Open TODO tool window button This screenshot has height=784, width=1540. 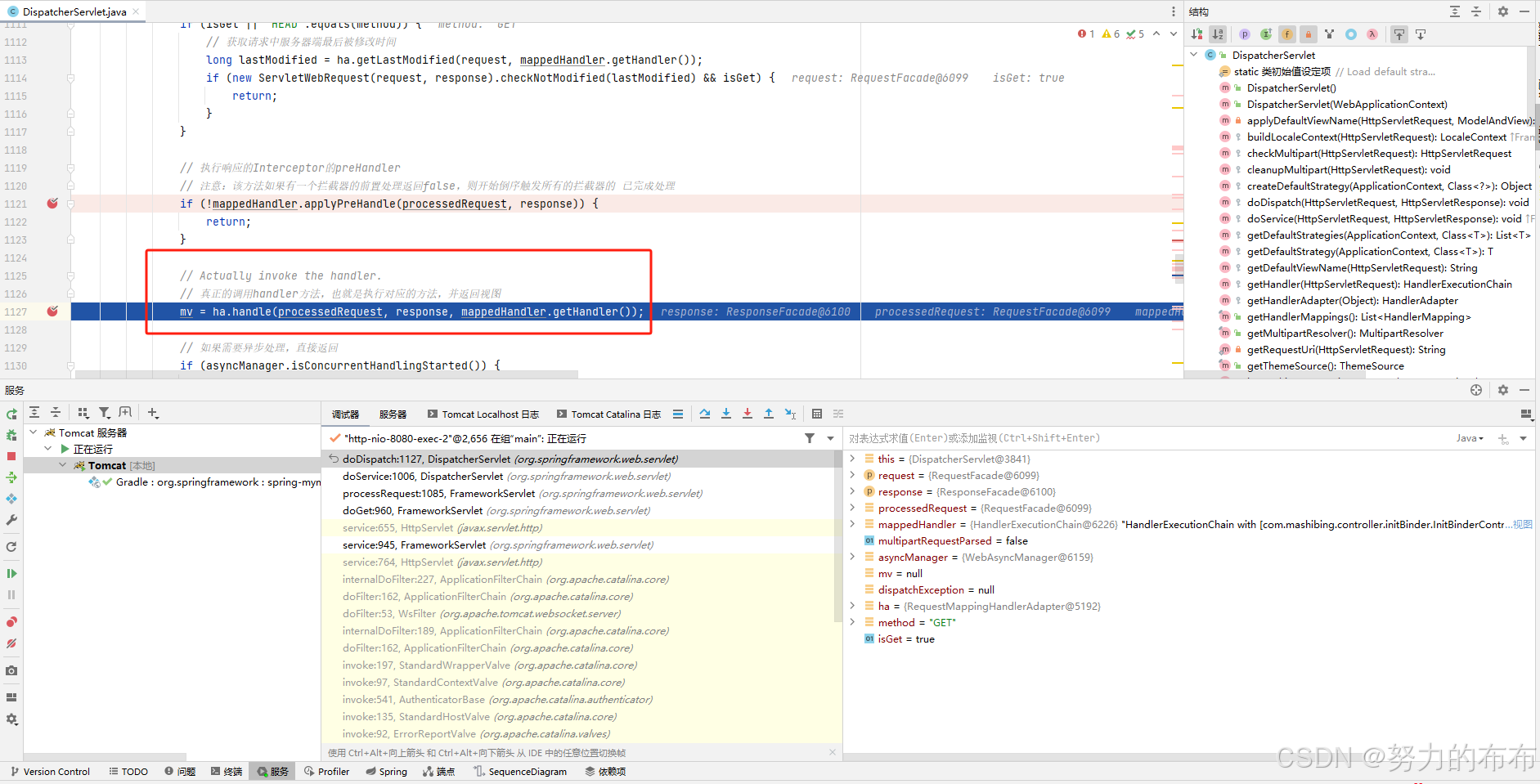click(128, 772)
